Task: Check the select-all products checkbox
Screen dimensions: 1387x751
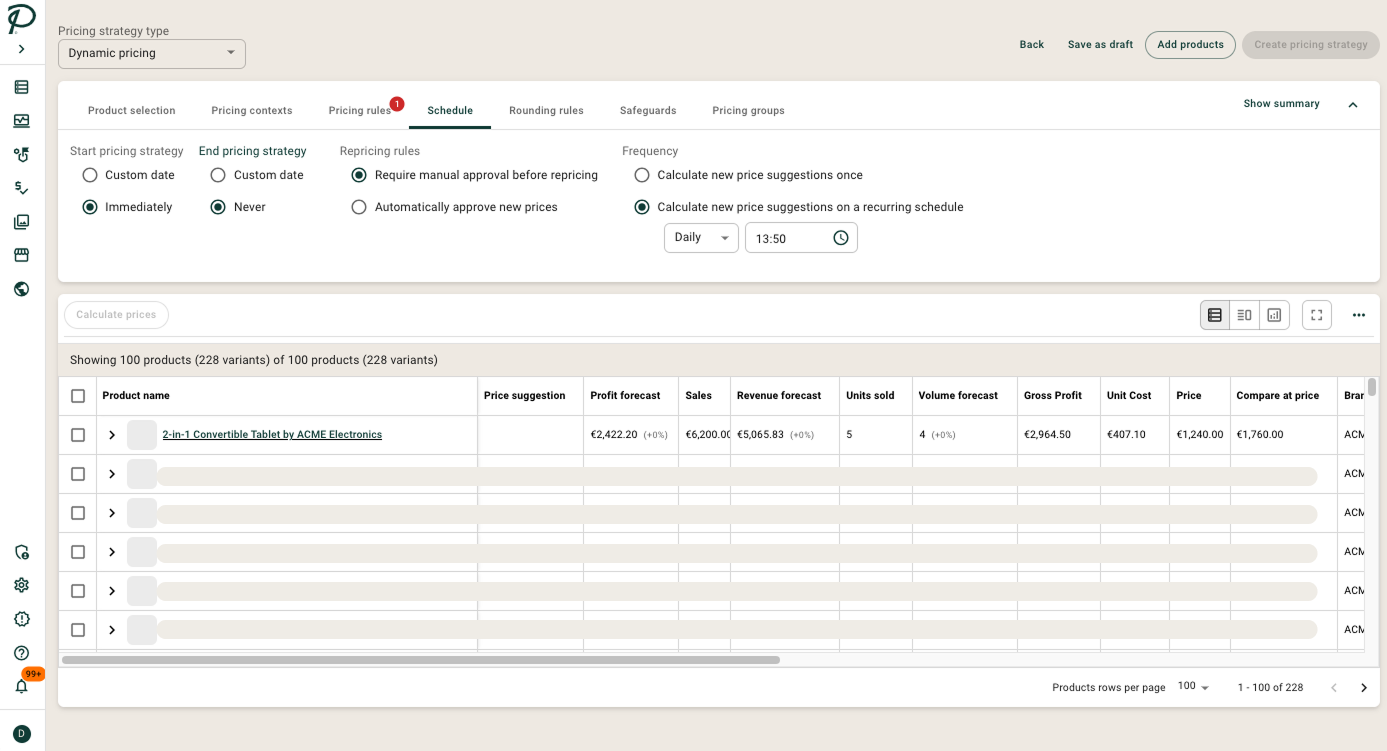Action: click(x=77, y=395)
